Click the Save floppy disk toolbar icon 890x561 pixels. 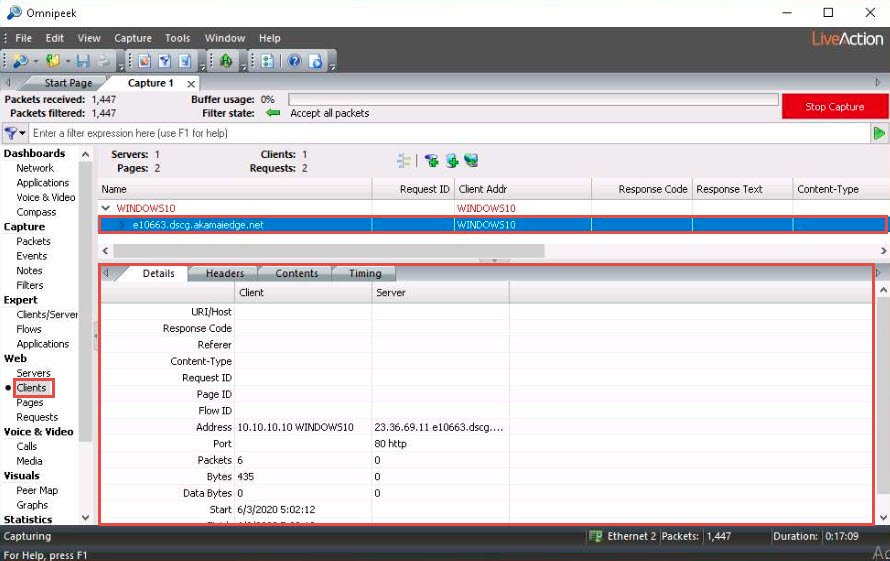tap(83, 60)
